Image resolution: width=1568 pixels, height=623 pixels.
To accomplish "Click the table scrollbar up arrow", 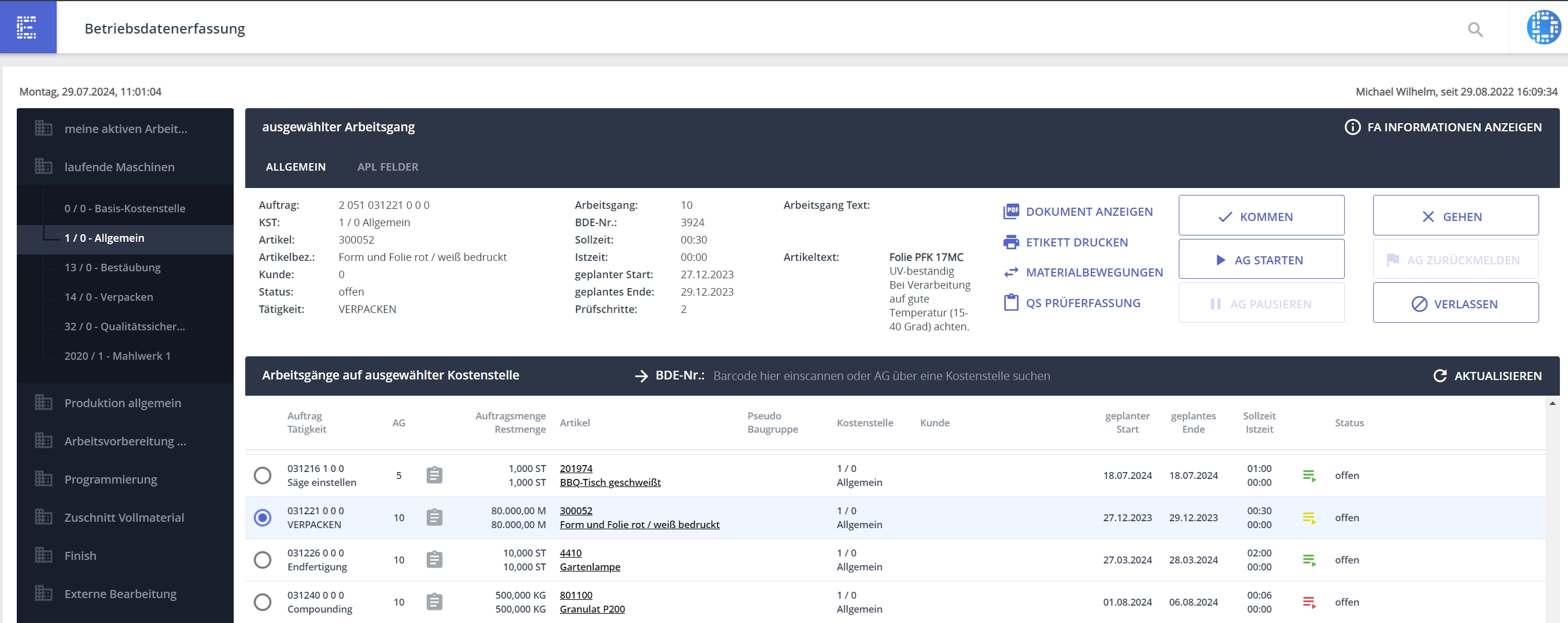I will [1552, 403].
